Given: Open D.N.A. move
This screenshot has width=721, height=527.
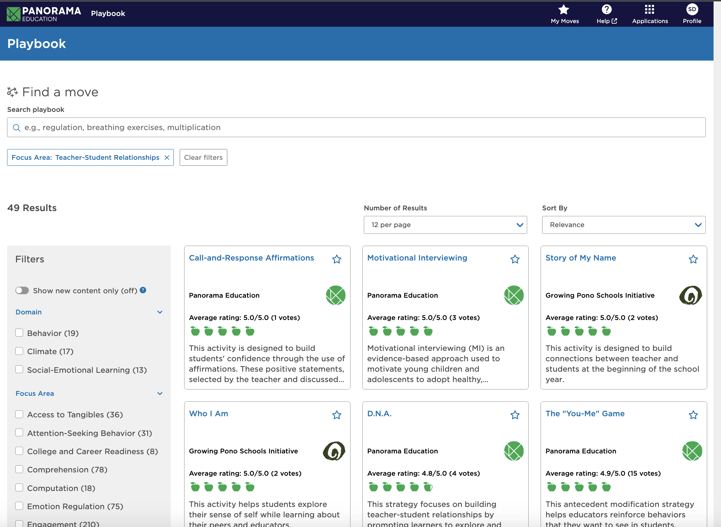Looking at the screenshot, I should coord(379,414).
